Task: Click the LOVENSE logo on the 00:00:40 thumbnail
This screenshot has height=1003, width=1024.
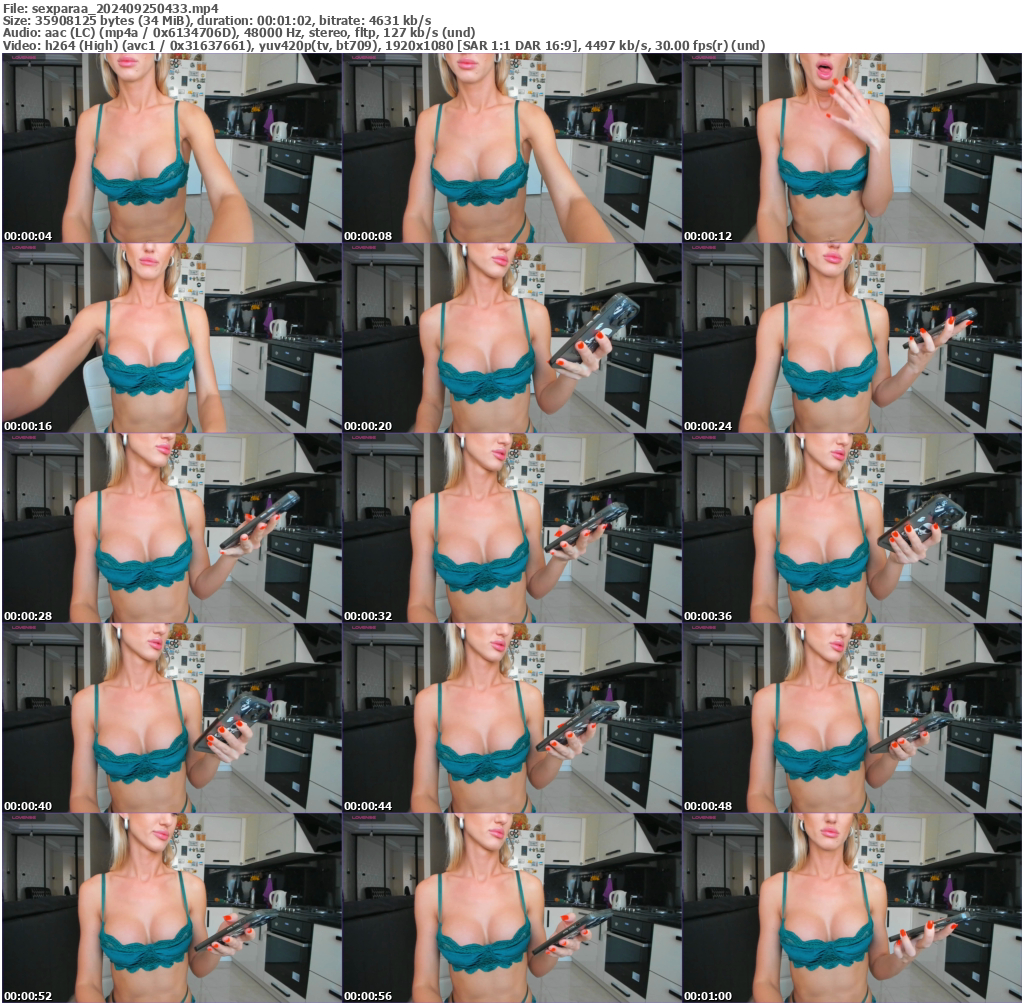Action: click(23, 629)
